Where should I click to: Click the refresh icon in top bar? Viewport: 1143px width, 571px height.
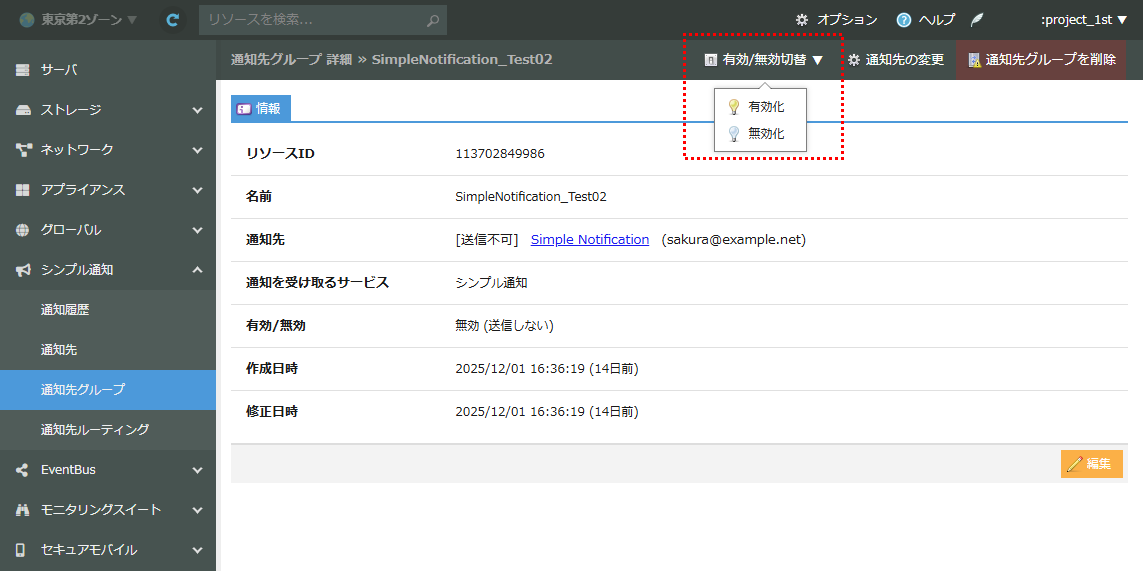point(173,19)
